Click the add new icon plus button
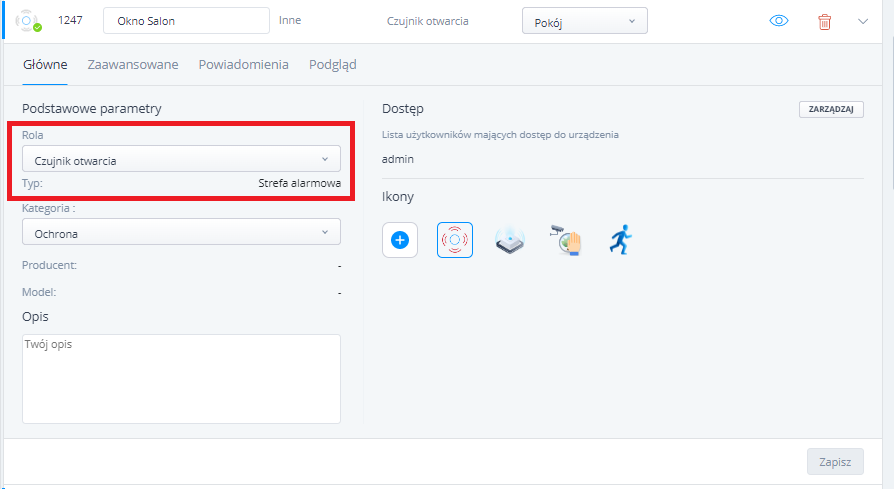Image resolution: width=894 pixels, height=489 pixels. click(x=400, y=240)
